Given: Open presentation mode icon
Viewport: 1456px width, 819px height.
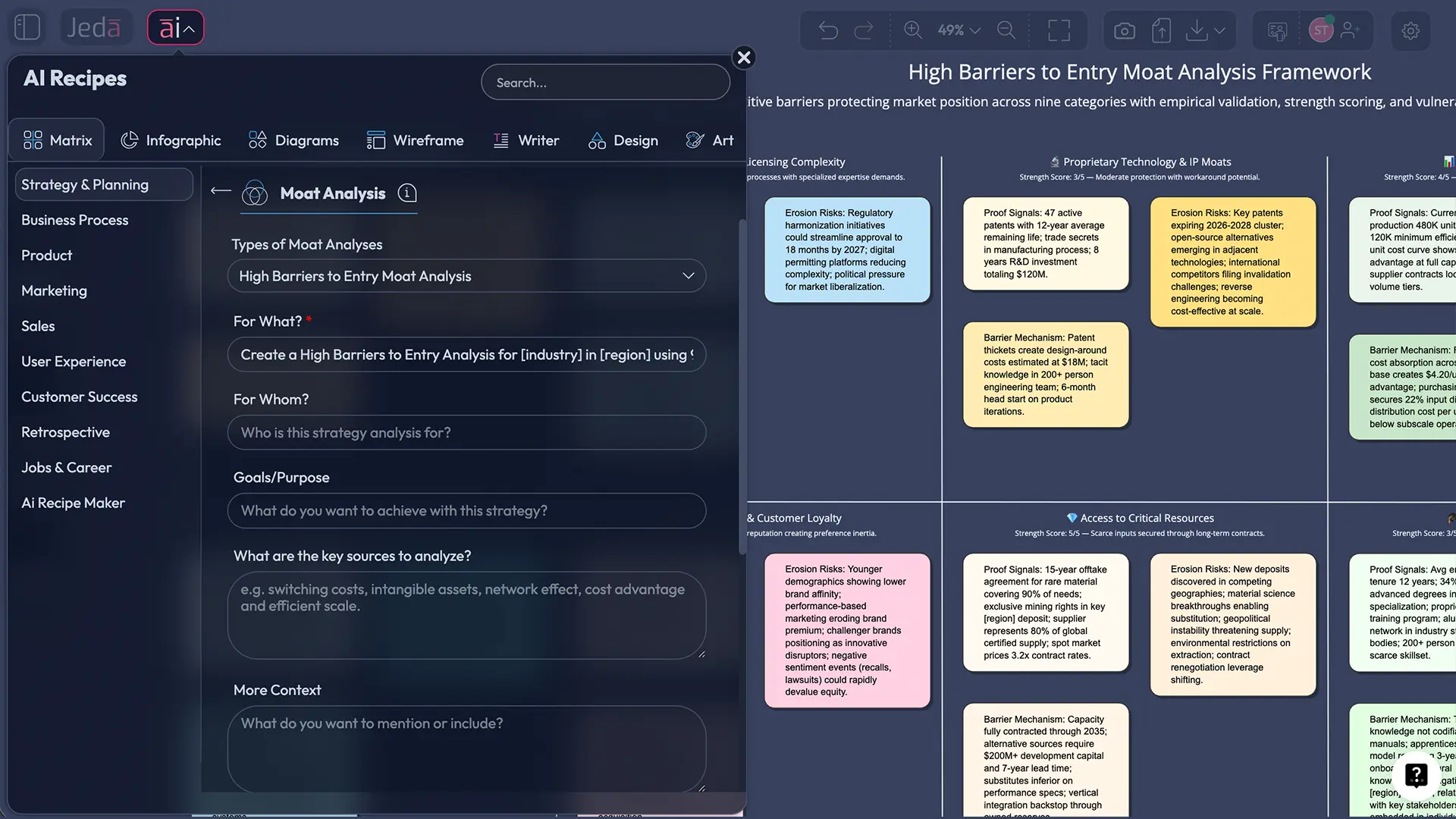Looking at the screenshot, I should coord(1278,30).
